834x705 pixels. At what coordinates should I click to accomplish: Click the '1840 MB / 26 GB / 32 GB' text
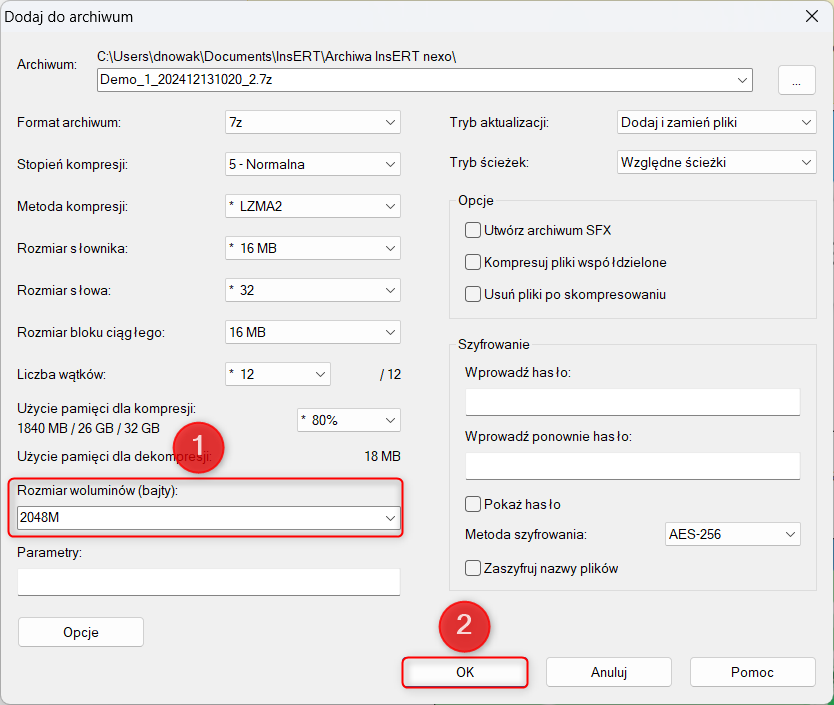[88, 428]
